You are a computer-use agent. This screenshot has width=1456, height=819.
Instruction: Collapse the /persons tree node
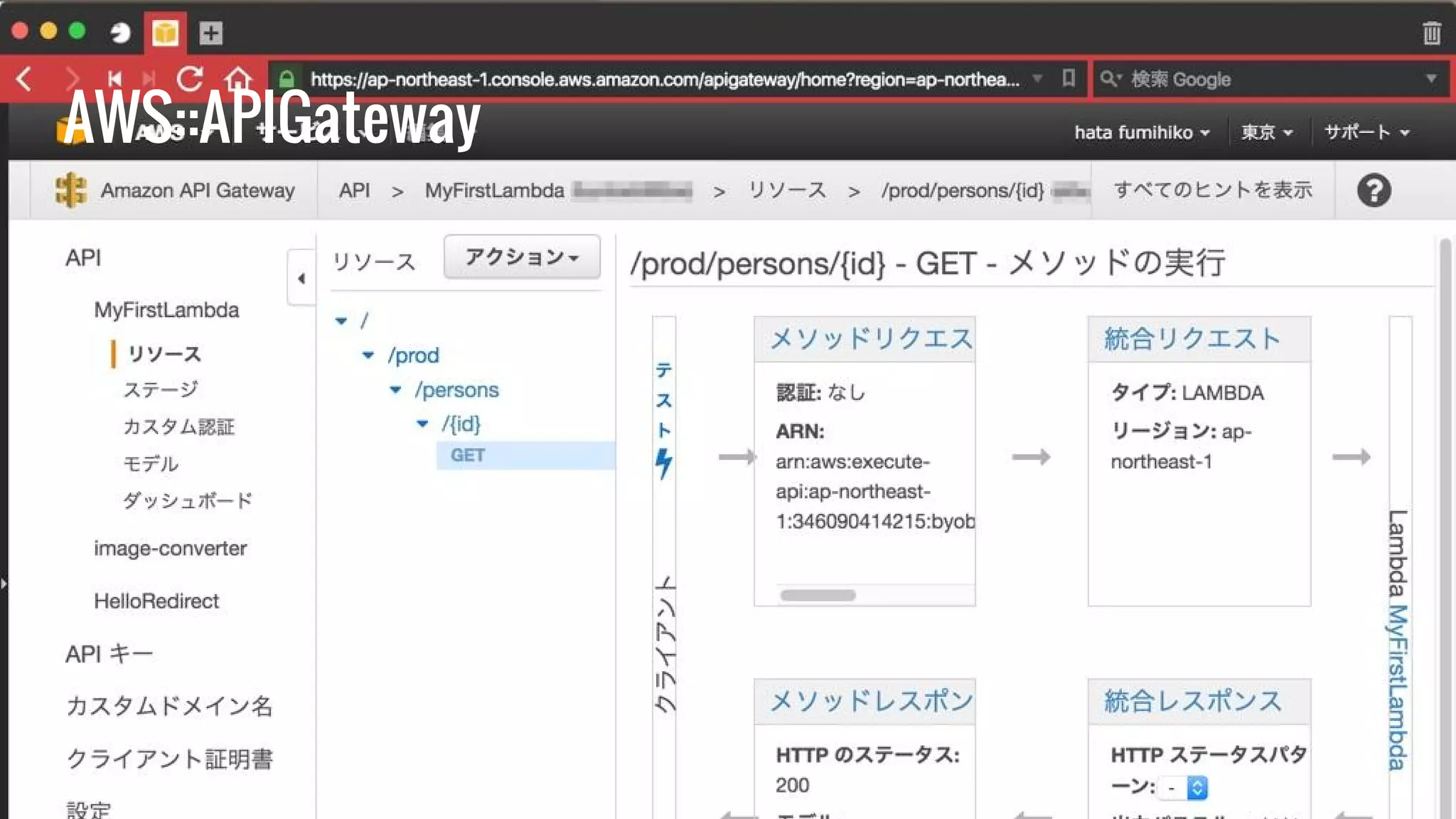click(396, 390)
